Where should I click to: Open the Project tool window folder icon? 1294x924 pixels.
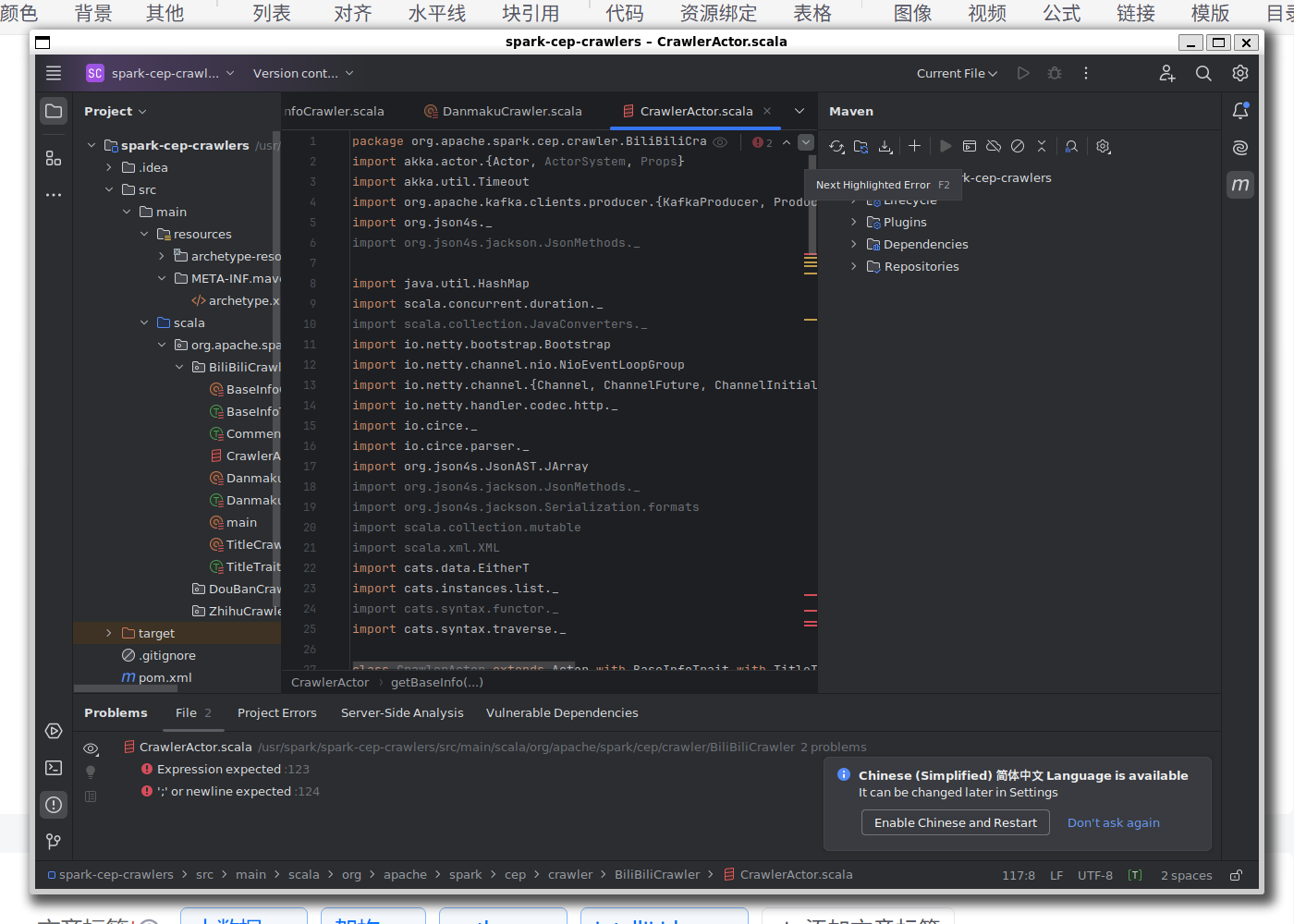54,111
